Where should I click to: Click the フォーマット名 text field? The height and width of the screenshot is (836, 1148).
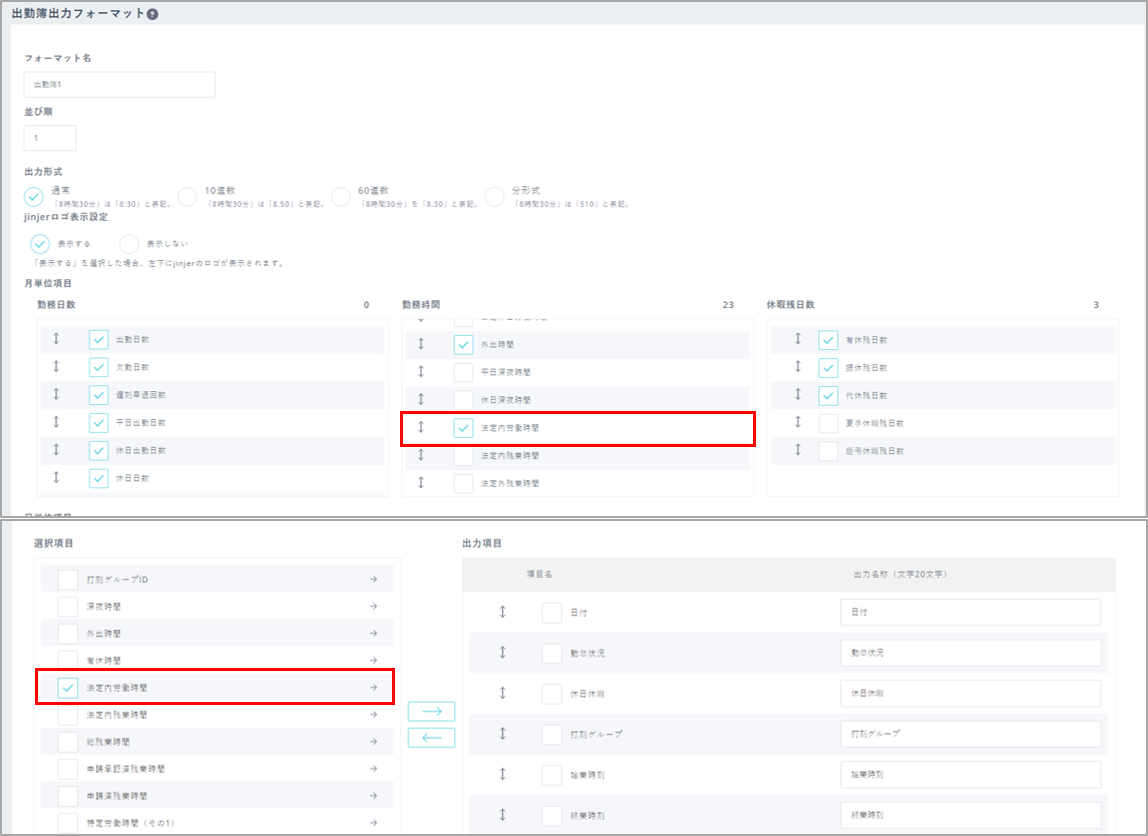[x=120, y=85]
